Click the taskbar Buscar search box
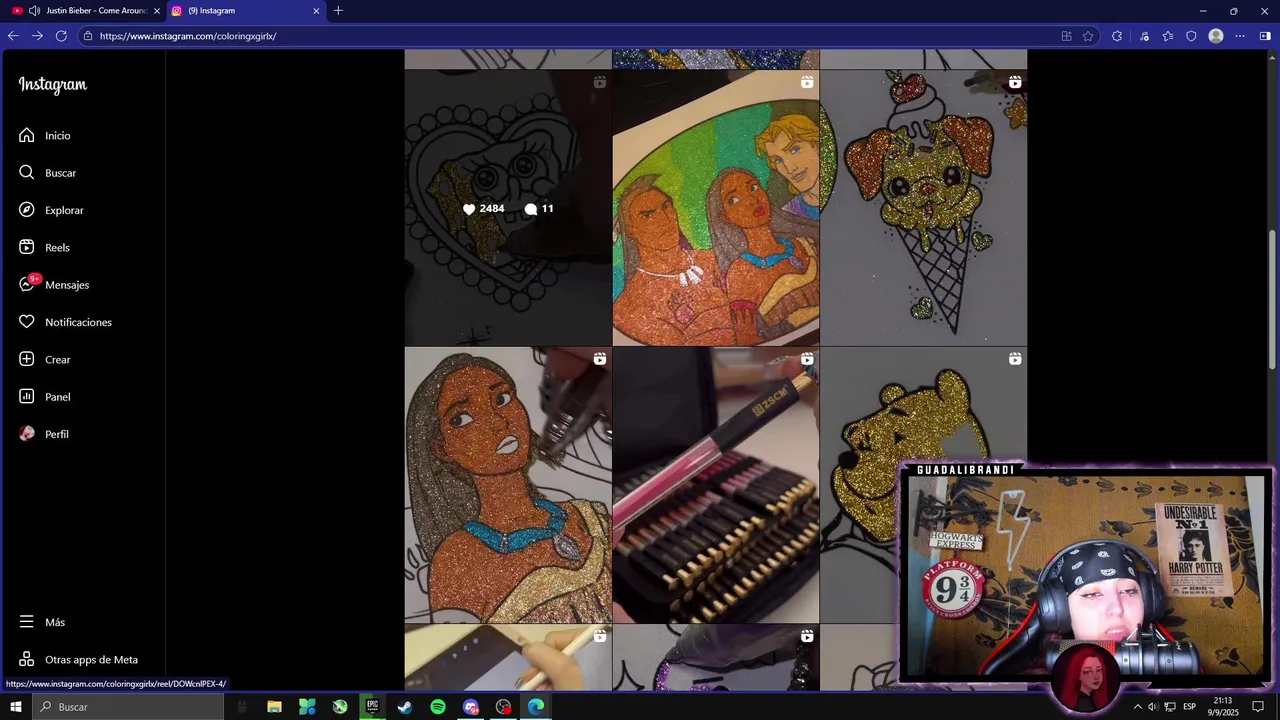Screen dimensions: 1280x720 [128, 707]
